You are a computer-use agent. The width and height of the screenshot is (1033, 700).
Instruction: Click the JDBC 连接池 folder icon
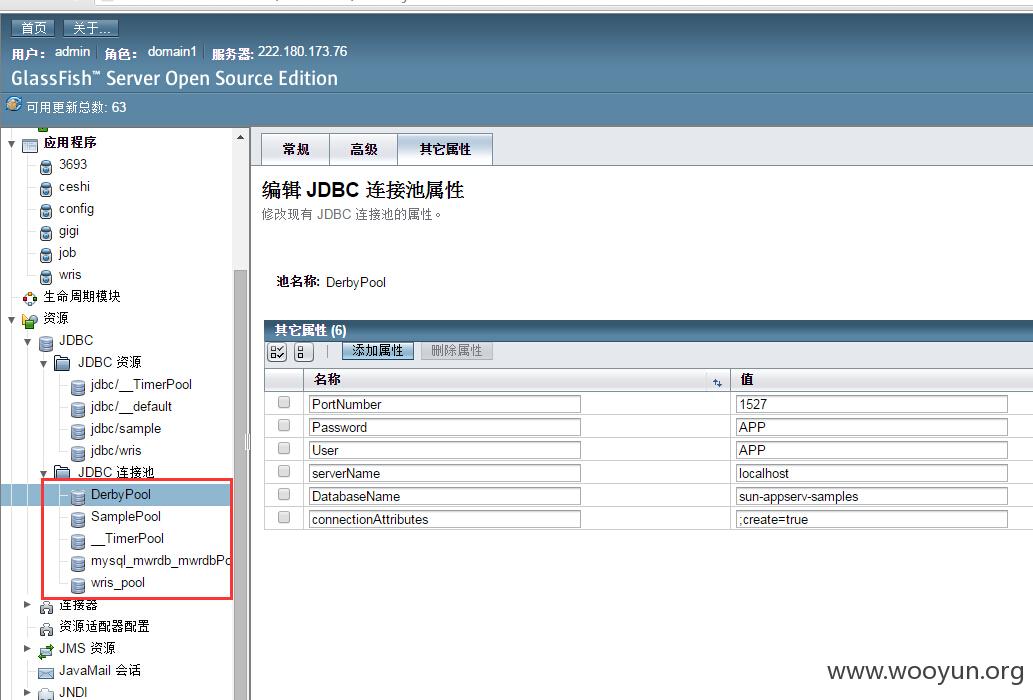62,471
